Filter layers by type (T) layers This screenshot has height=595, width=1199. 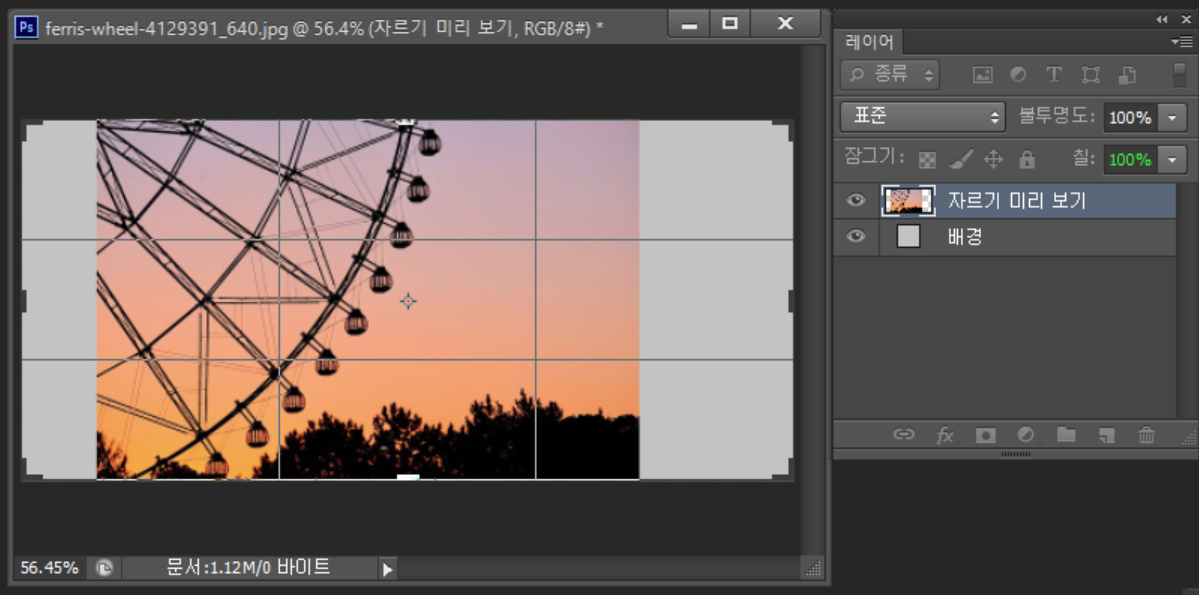pyautogui.click(x=1054, y=75)
